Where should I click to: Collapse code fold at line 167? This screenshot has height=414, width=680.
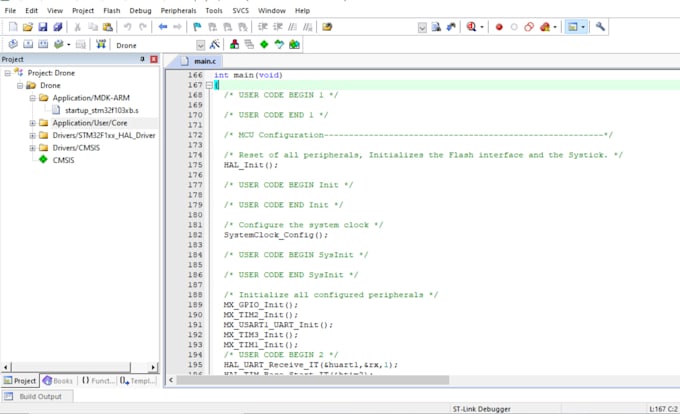click(209, 85)
